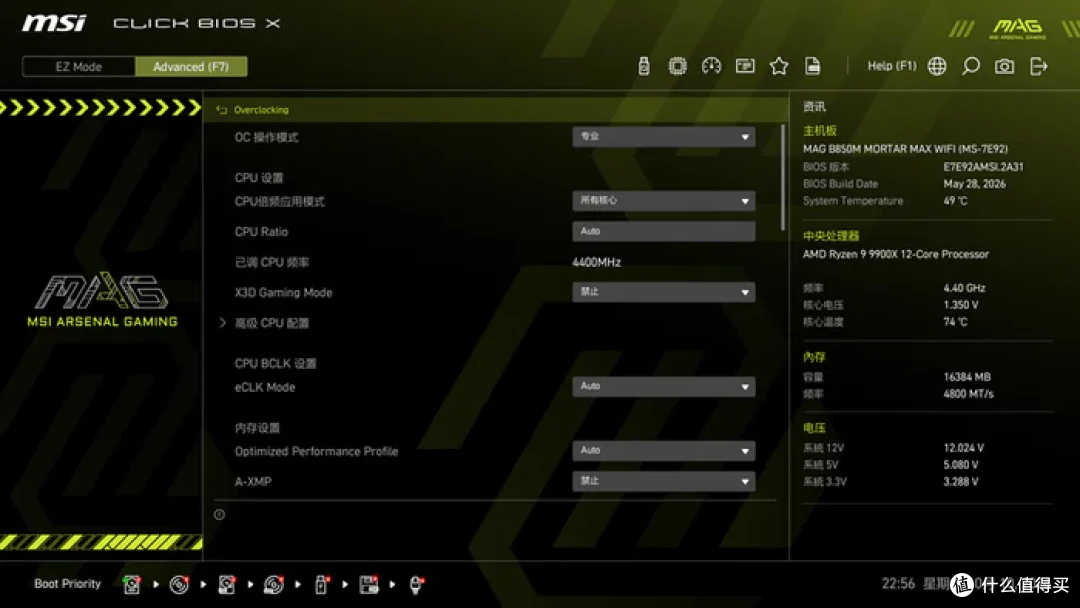Click CPU Ratio label

tap(261, 232)
